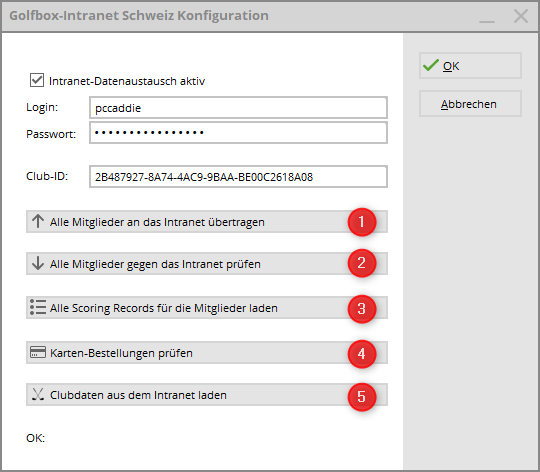Click Clubdaten aus dem Intranet laden
This screenshot has width=540, height=472.
click(x=207, y=395)
